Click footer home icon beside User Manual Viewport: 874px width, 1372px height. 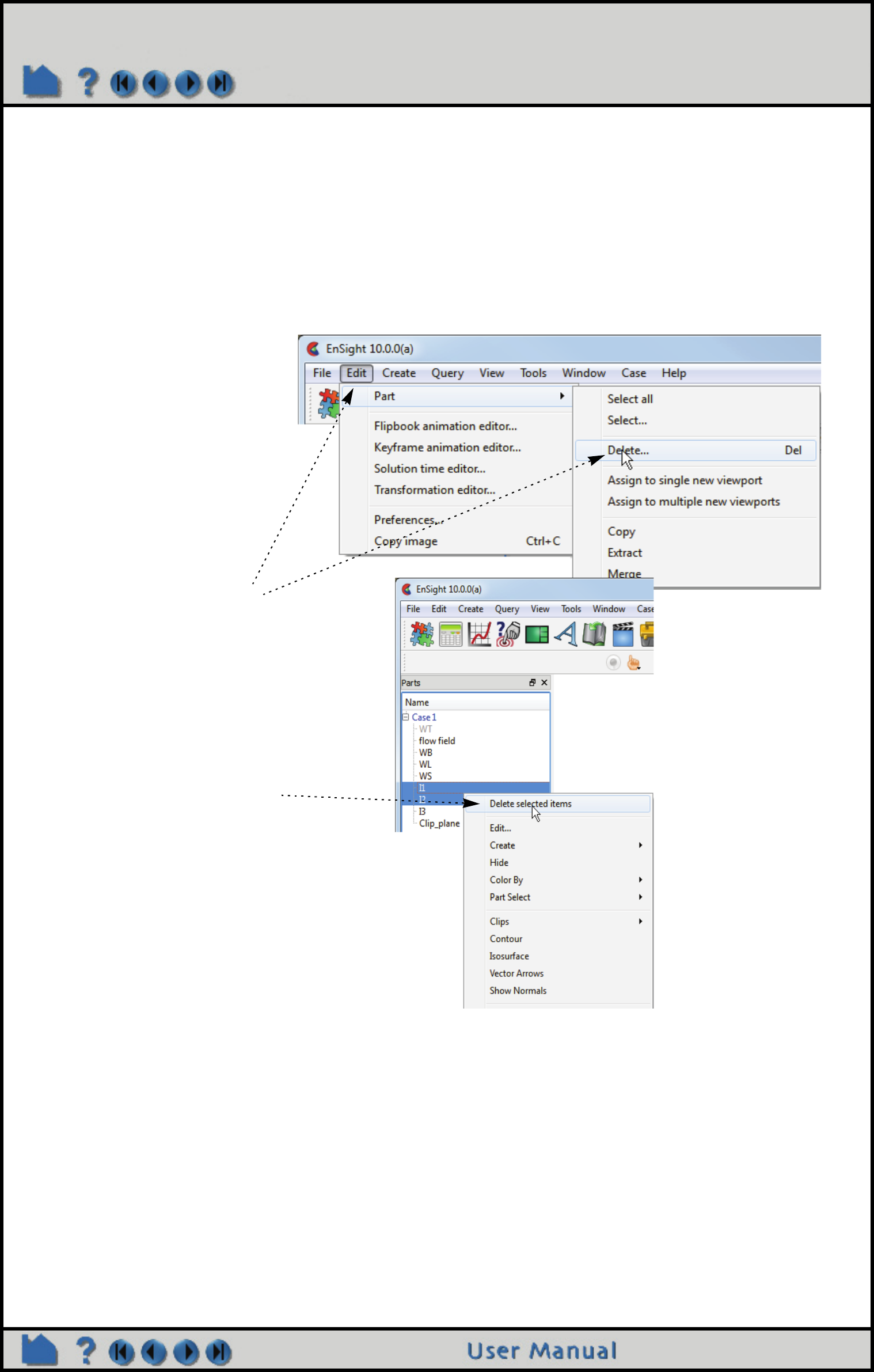(x=40, y=1350)
